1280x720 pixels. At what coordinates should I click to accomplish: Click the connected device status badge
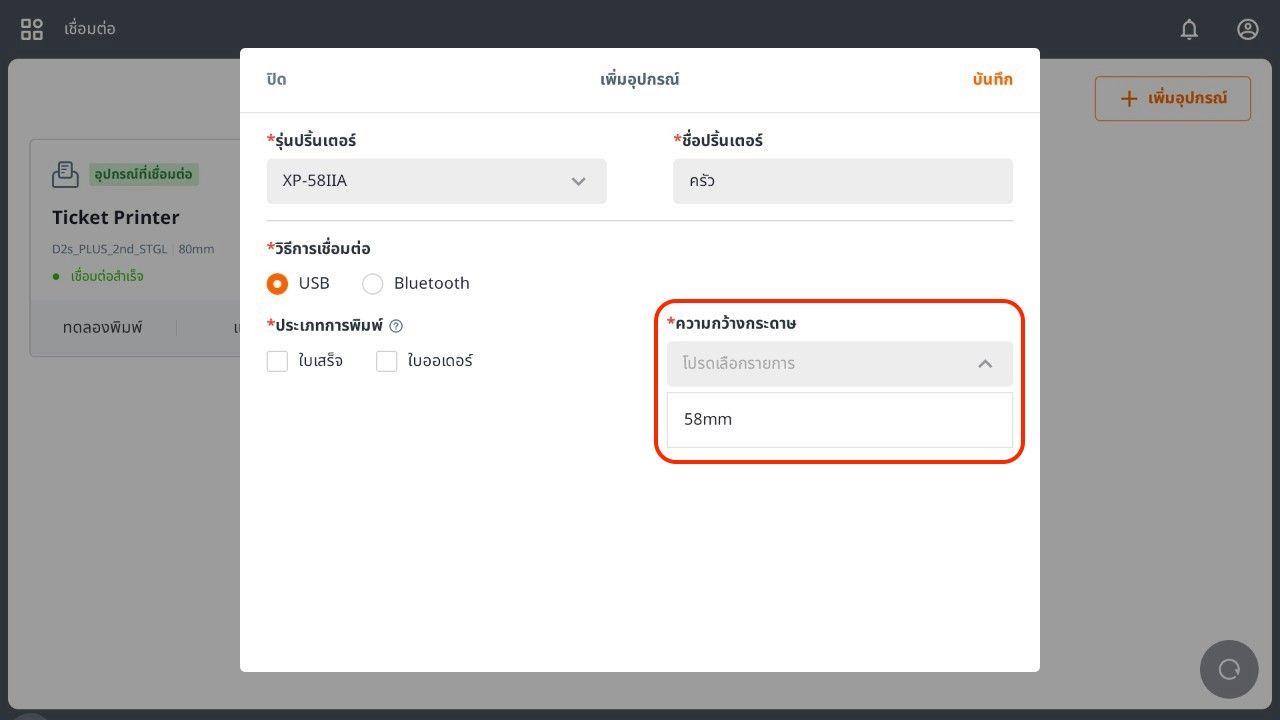[143, 174]
